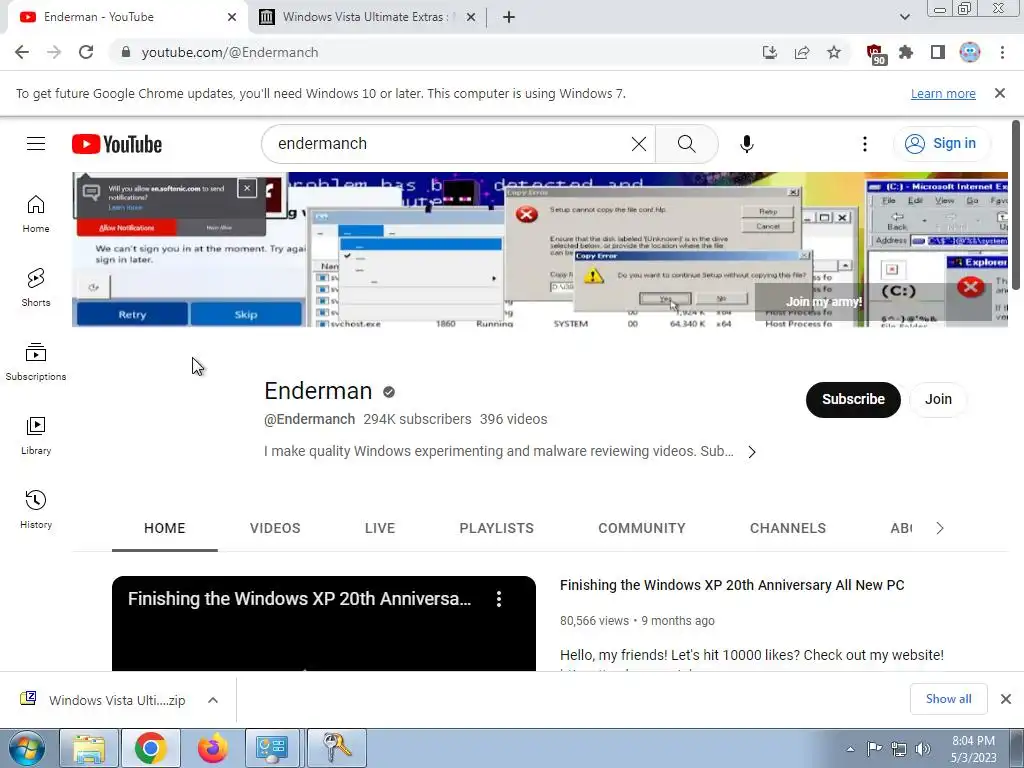Open the tab search dropdown arrow
Viewport: 1024px width, 768px height.
click(904, 17)
